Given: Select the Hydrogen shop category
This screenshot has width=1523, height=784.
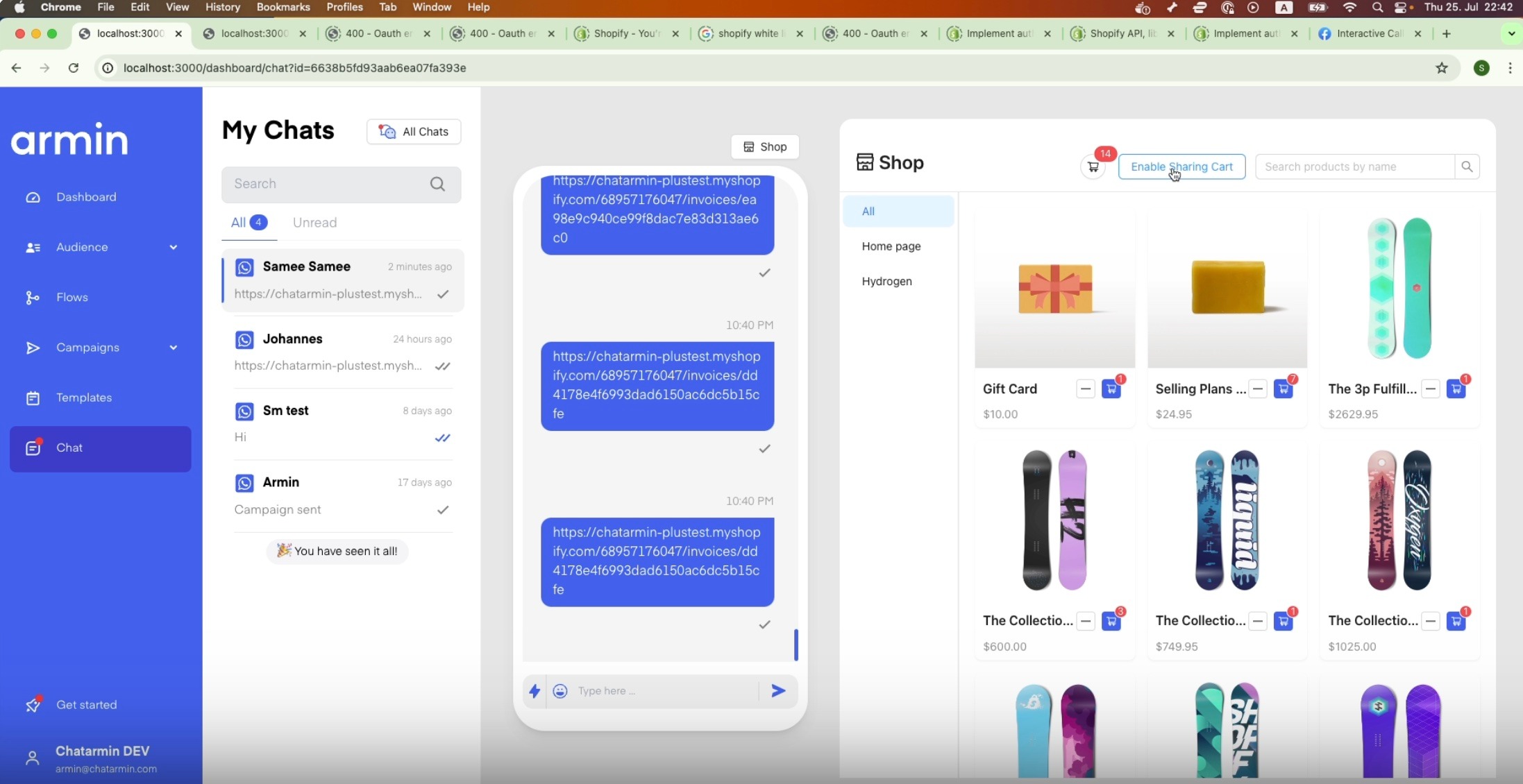Looking at the screenshot, I should coord(886,281).
